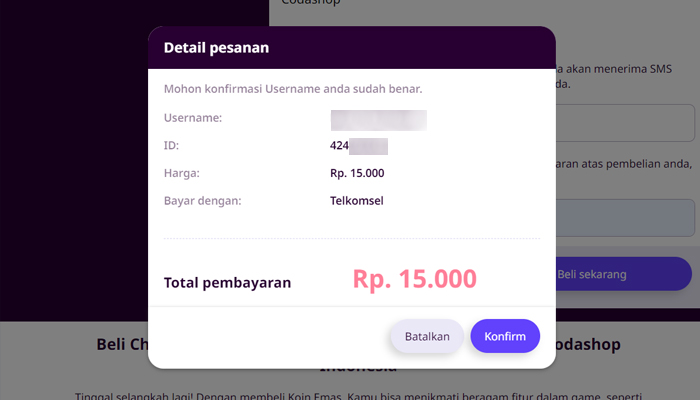This screenshot has height=400, width=700.
Task: Click the ID value starting with 424
Action: [359, 146]
